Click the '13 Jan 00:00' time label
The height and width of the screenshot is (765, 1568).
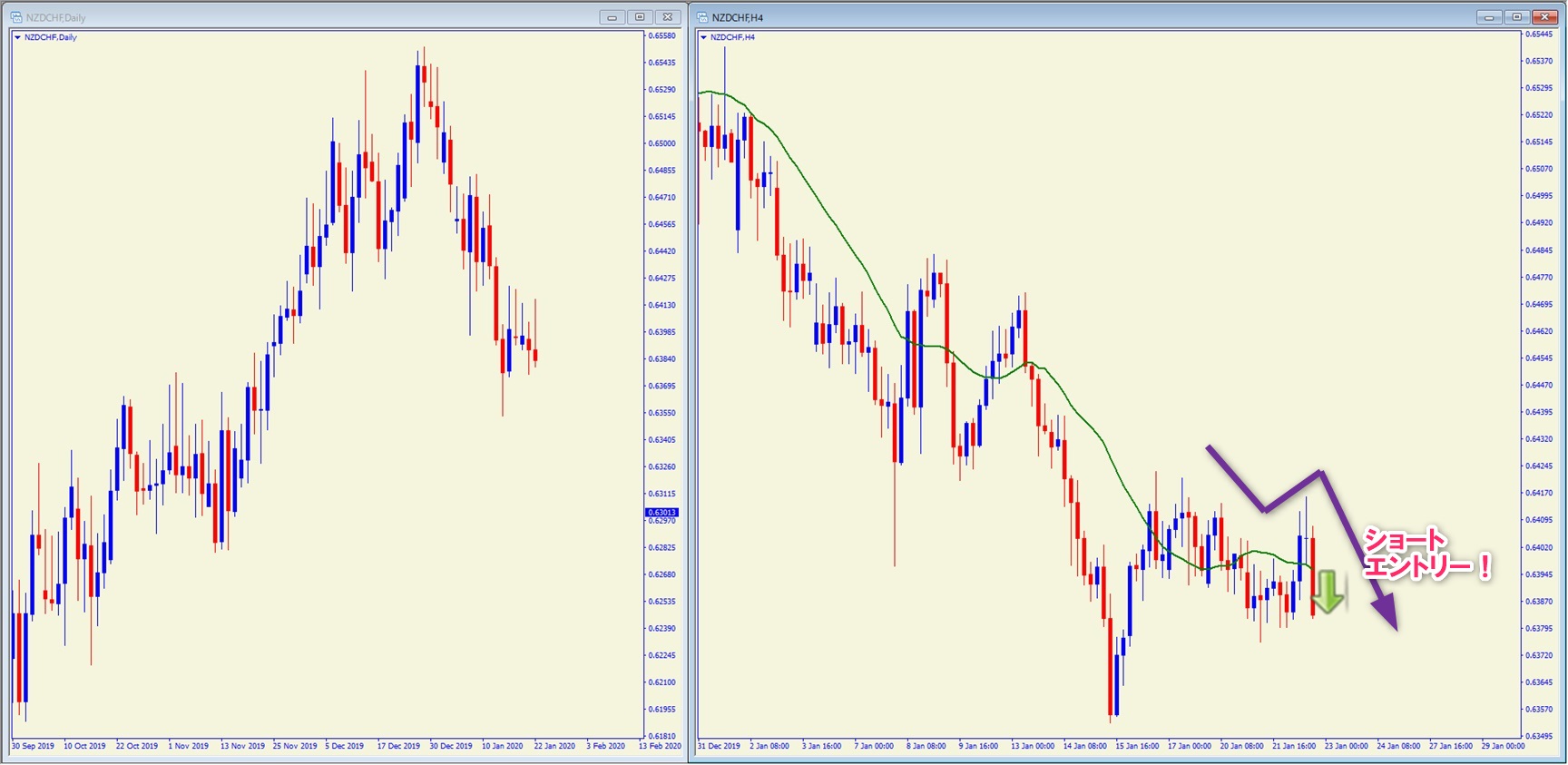[x=1033, y=746]
